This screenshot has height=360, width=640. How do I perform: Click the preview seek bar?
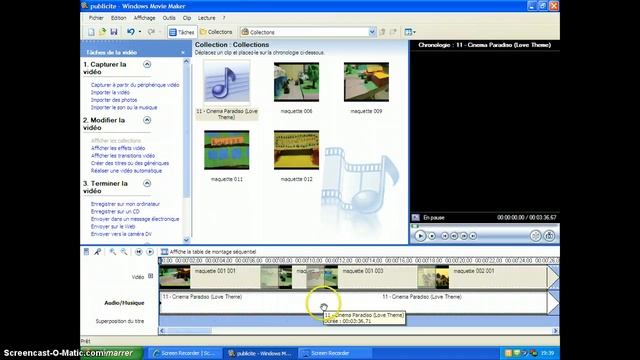(x=484, y=226)
